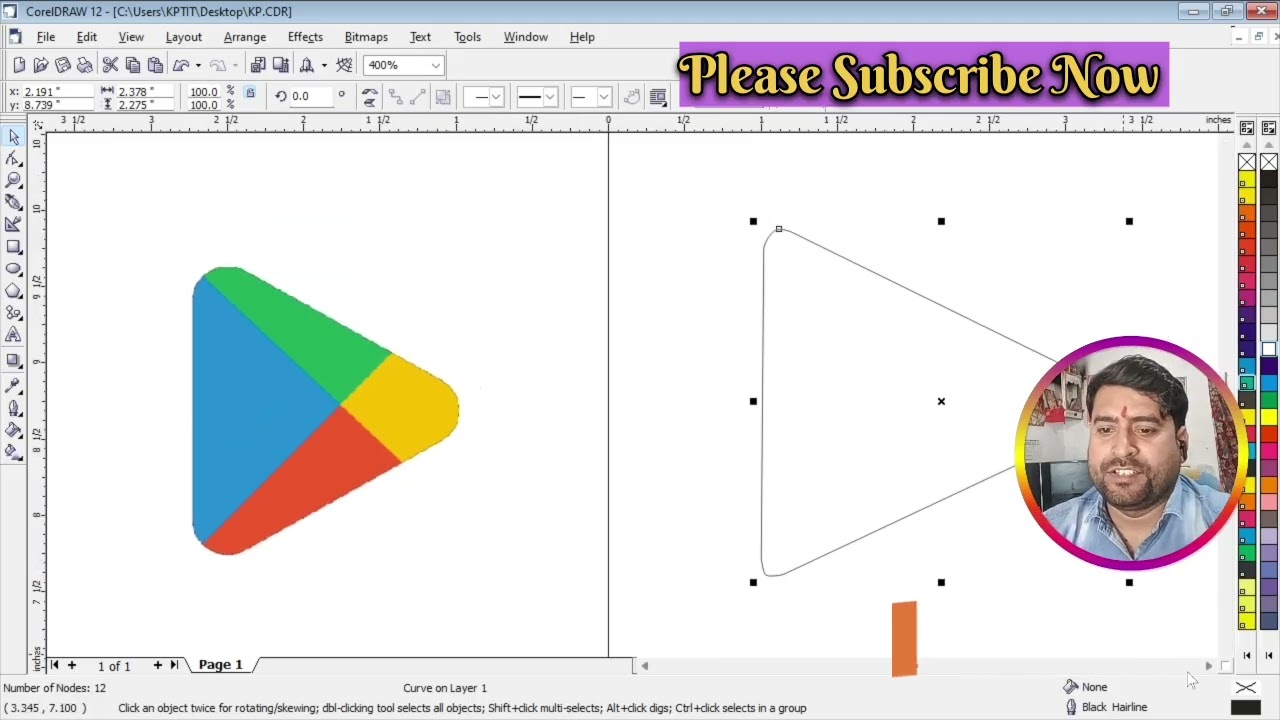Click the horizontal scrollbar right arrow
This screenshot has height=720, width=1280.
point(1208,665)
